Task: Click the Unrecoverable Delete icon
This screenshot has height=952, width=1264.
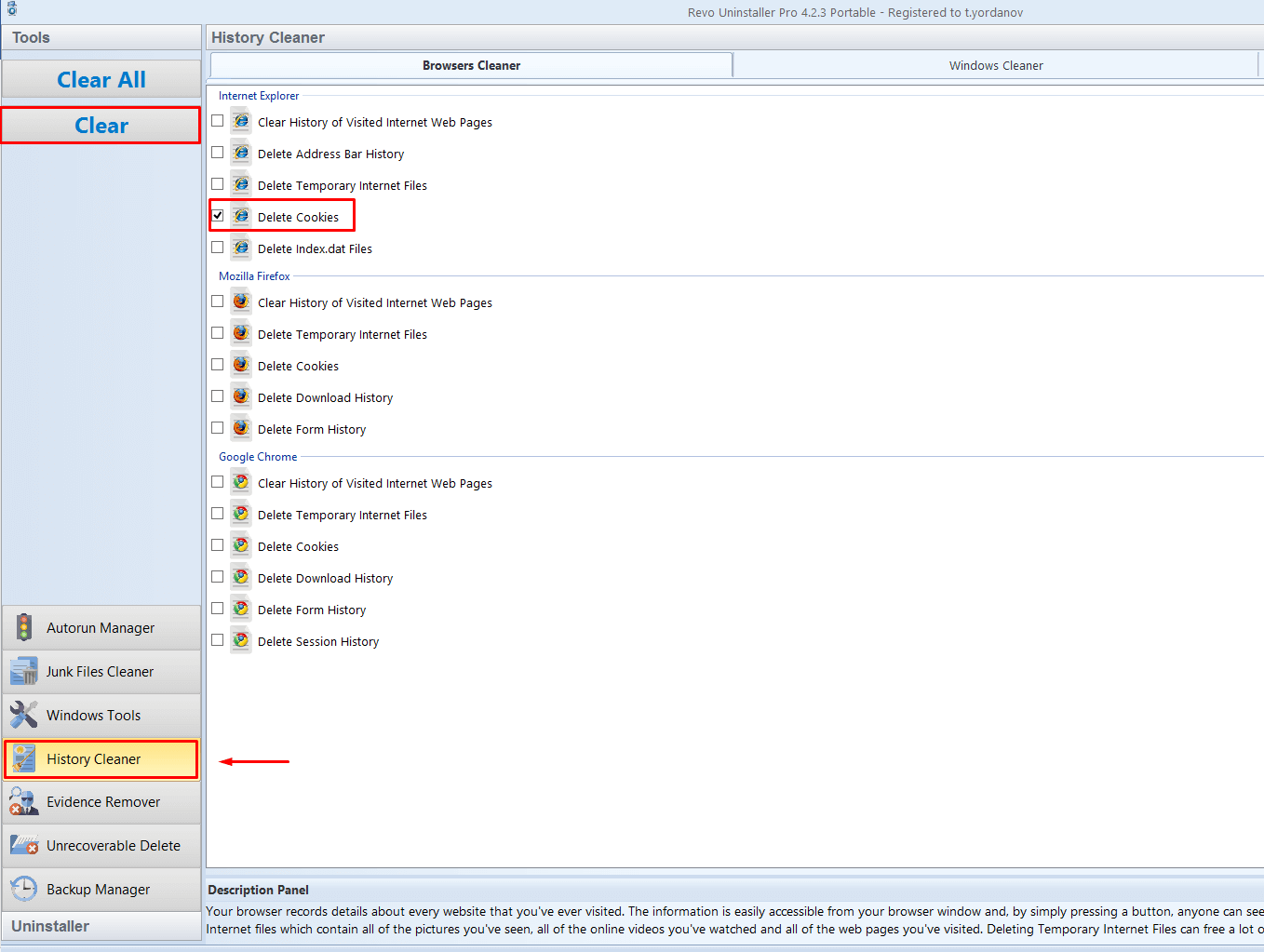Action: tap(24, 845)
